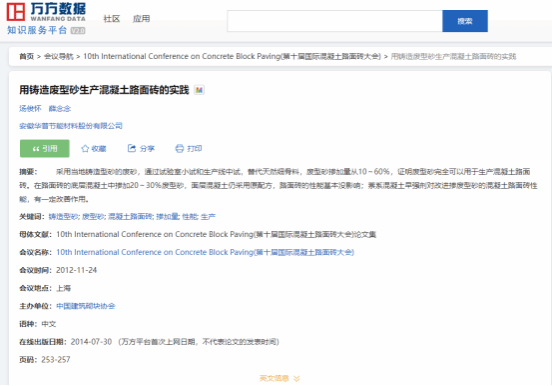This screenshot has width=552, height=386.
Task: Click the Wanfang Data logo
Action: [46, 18]
